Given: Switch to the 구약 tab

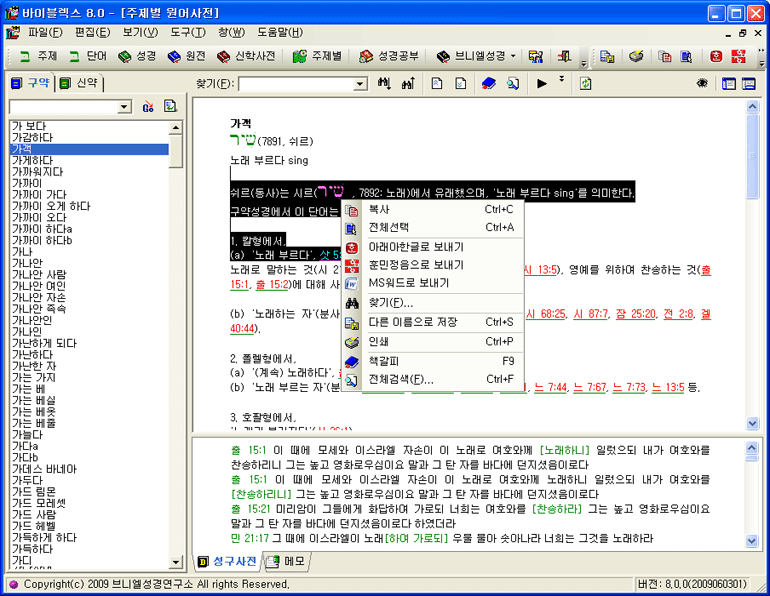Looking at the screenshot, I should tap(31, 83).
